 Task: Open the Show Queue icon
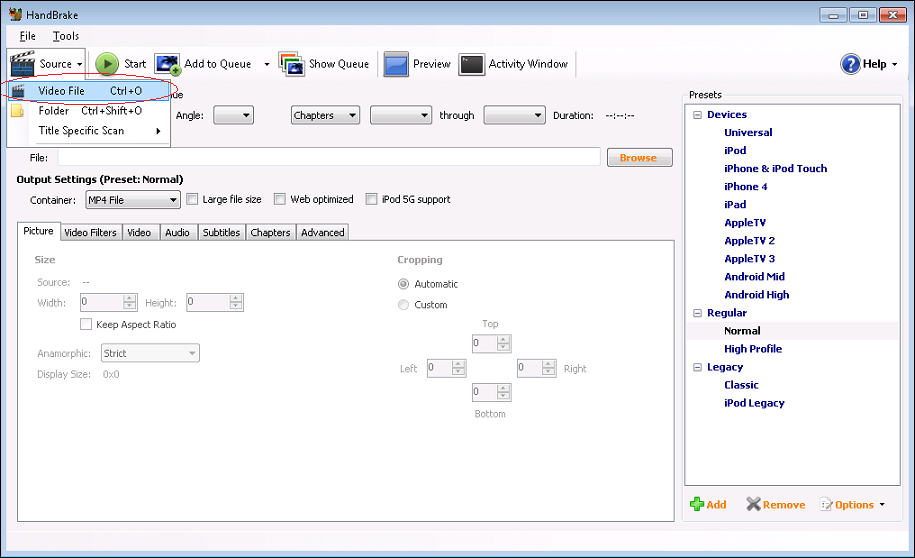[291, 64]
